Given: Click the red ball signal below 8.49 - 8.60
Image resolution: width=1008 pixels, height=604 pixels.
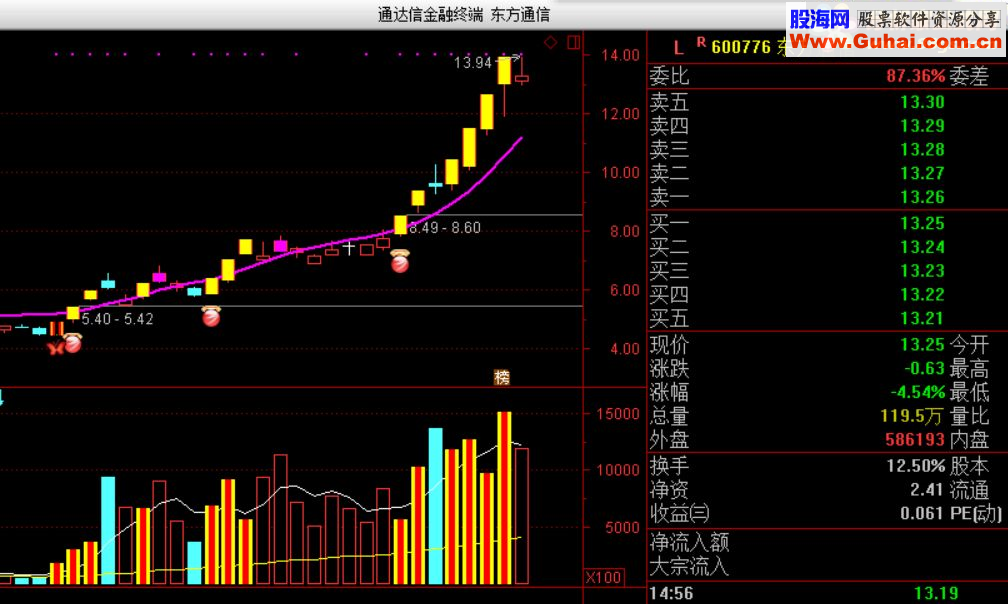Looking at the screenshot, I should (400, 262).
